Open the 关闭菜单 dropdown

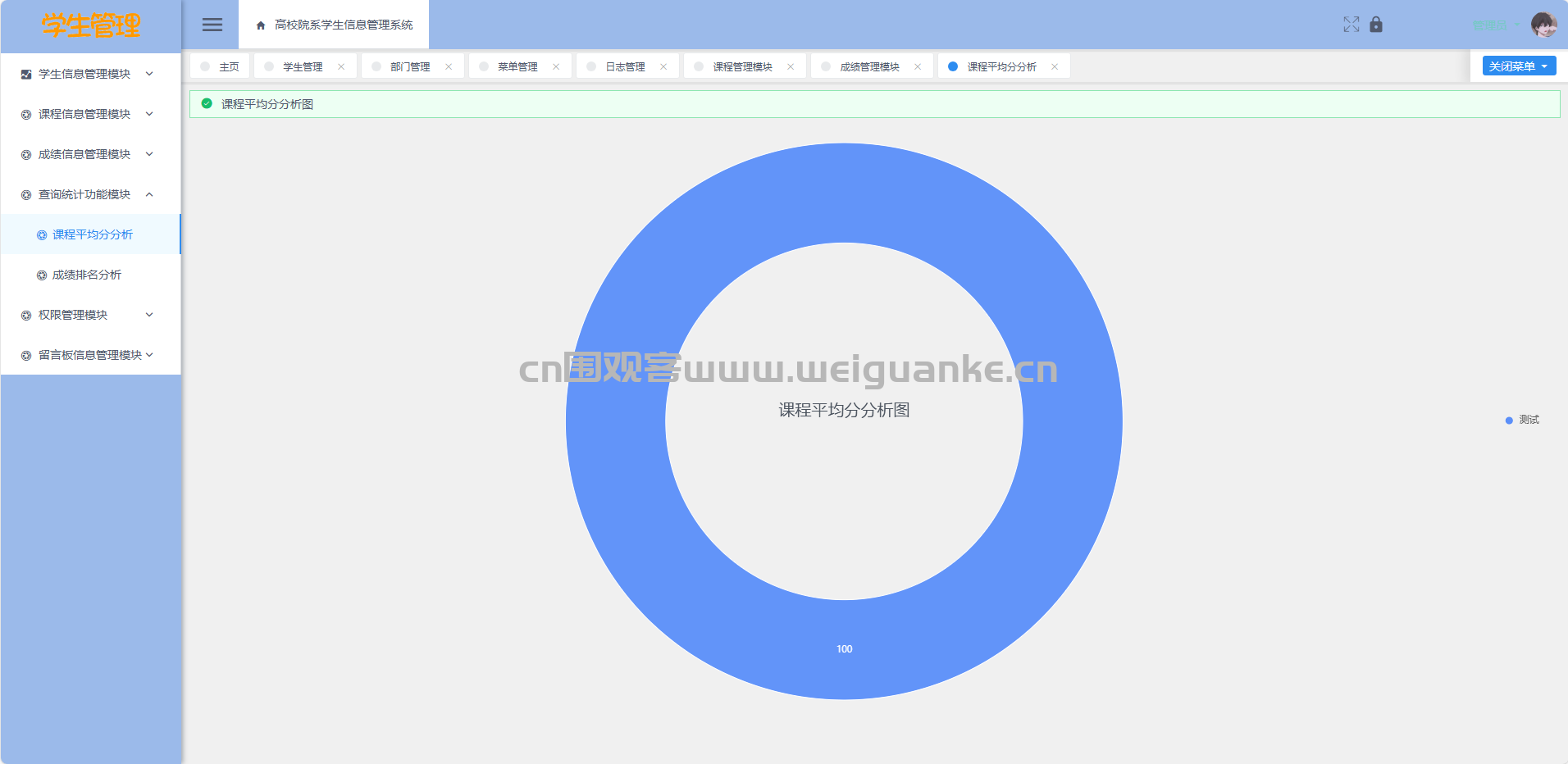1519,66
